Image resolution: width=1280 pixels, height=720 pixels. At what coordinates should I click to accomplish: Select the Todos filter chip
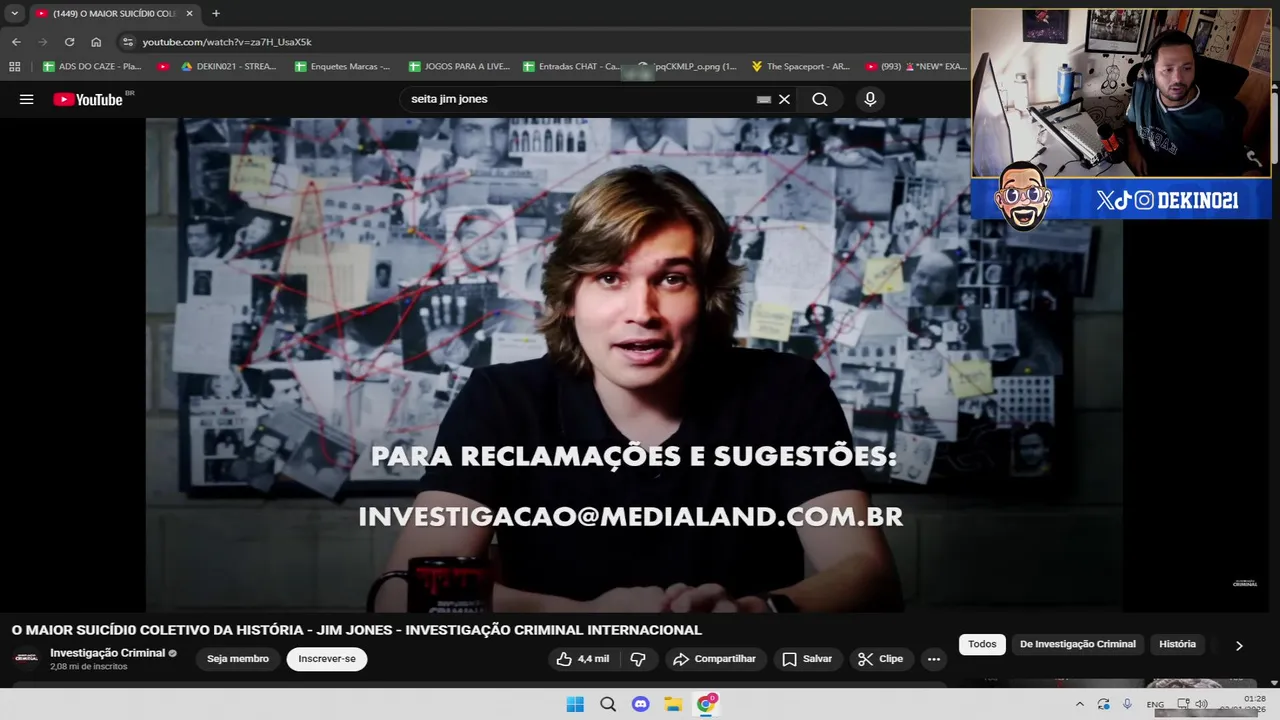pyautogui.click(x=982, y=644)
